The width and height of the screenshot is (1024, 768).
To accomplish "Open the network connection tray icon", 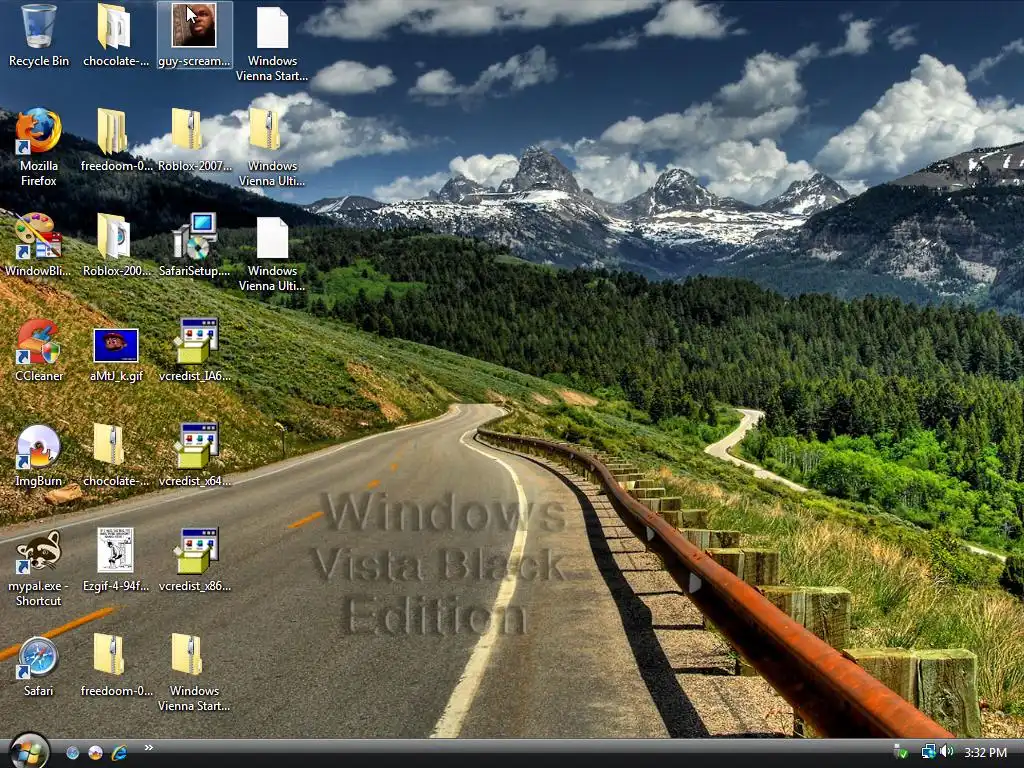I will [928, 752].
